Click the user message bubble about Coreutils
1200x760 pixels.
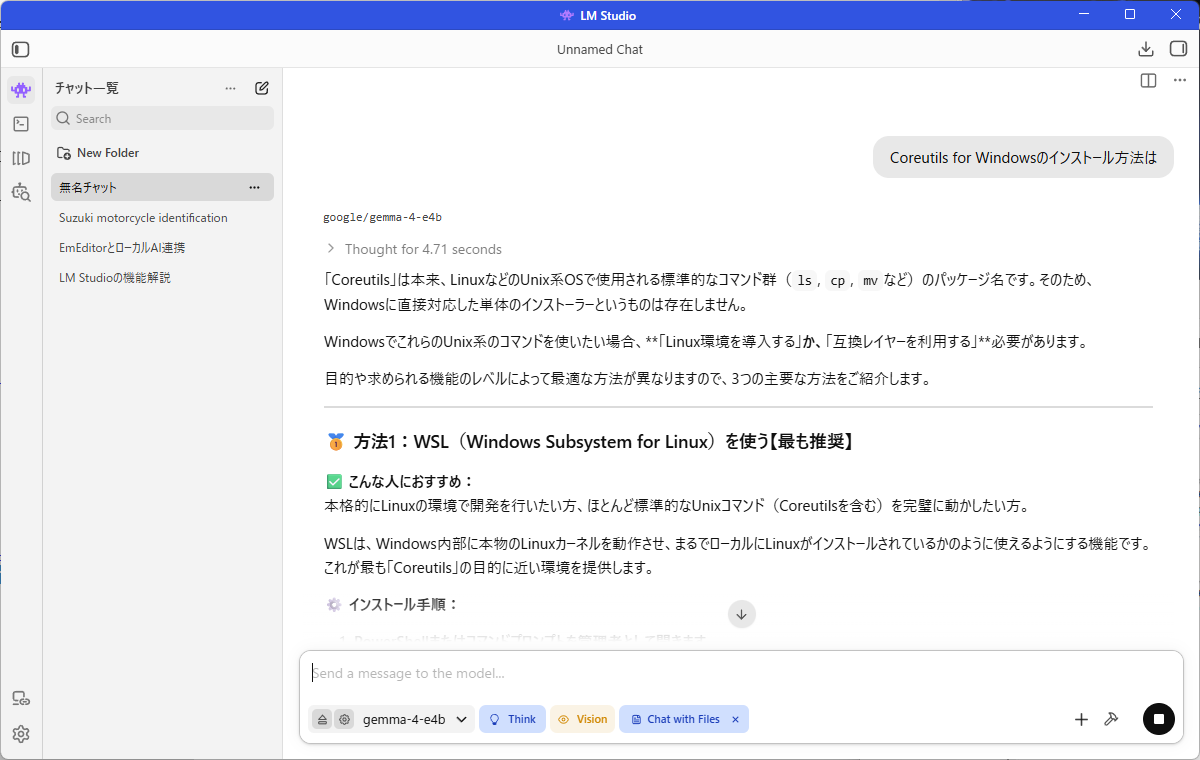tap(1023, 157)
